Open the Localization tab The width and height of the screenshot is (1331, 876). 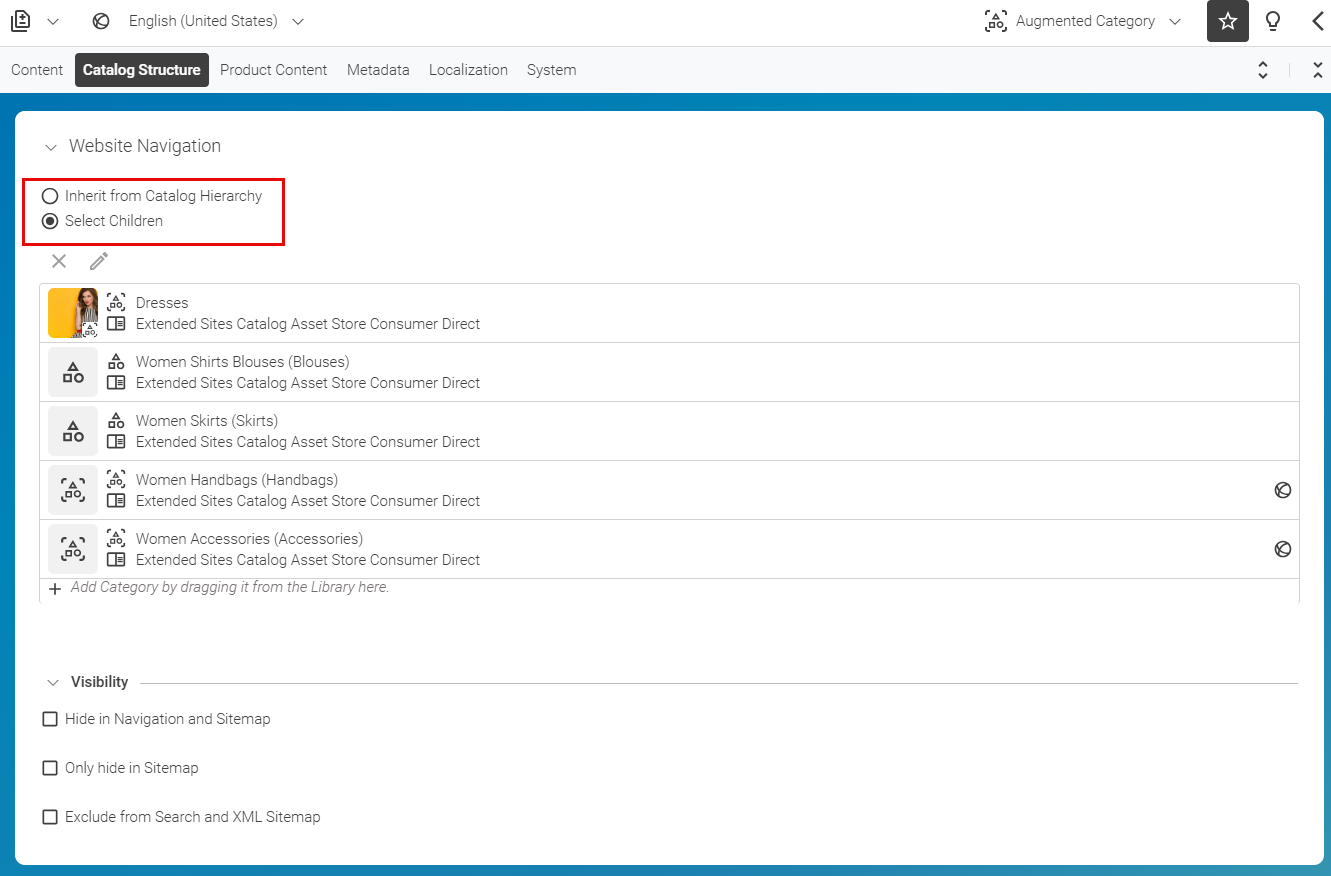(468, 69)
